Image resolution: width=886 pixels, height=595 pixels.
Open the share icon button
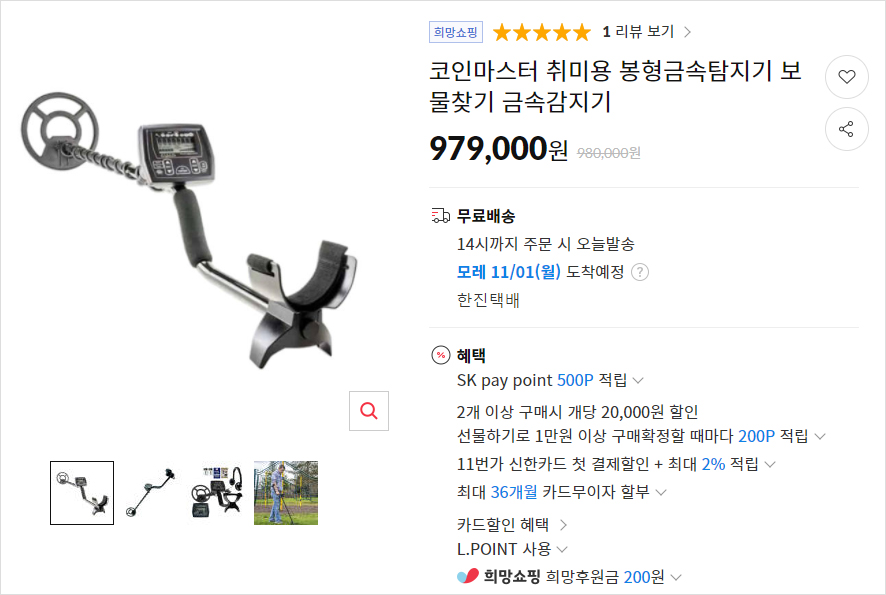click(x=846, y=129)
